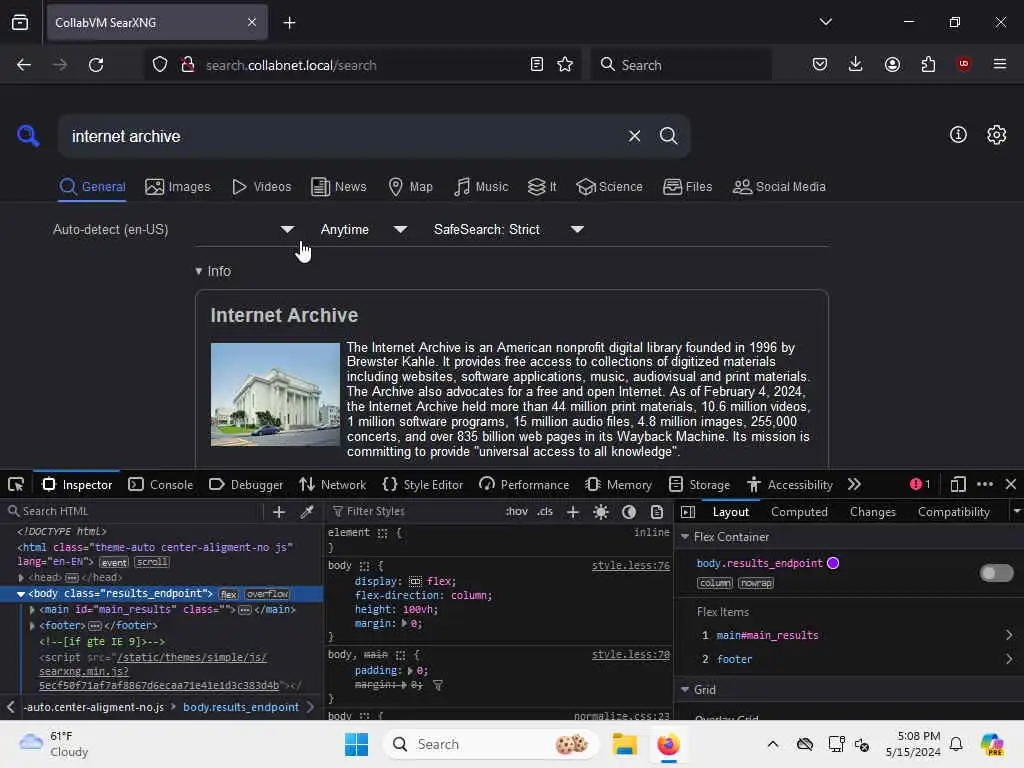Collapse the Grid section
The width and height of the screenshot is (1024, 768).
[685, 690]
